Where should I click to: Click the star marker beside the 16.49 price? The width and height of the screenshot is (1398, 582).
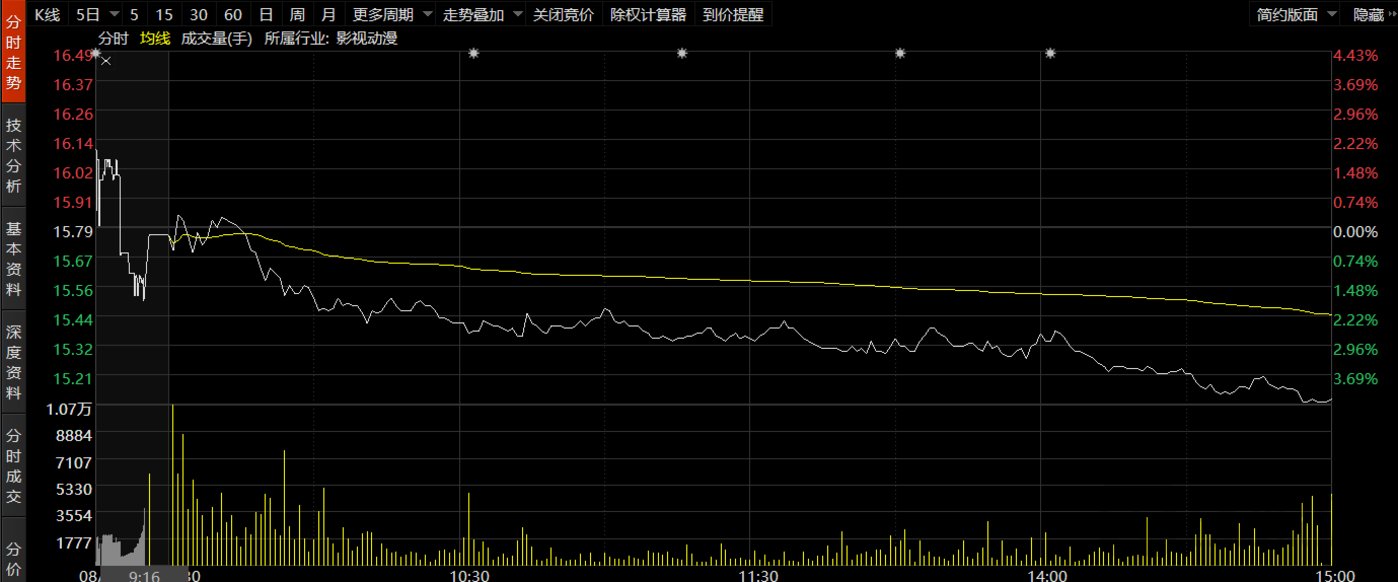pos(96,51)
